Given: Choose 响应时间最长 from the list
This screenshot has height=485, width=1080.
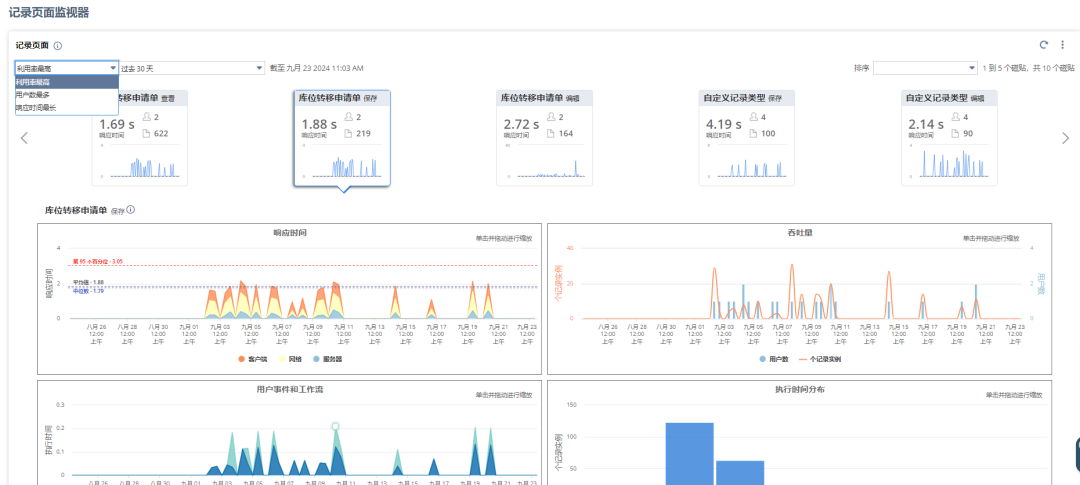Looking at the screenshot, I should (66, 107).
